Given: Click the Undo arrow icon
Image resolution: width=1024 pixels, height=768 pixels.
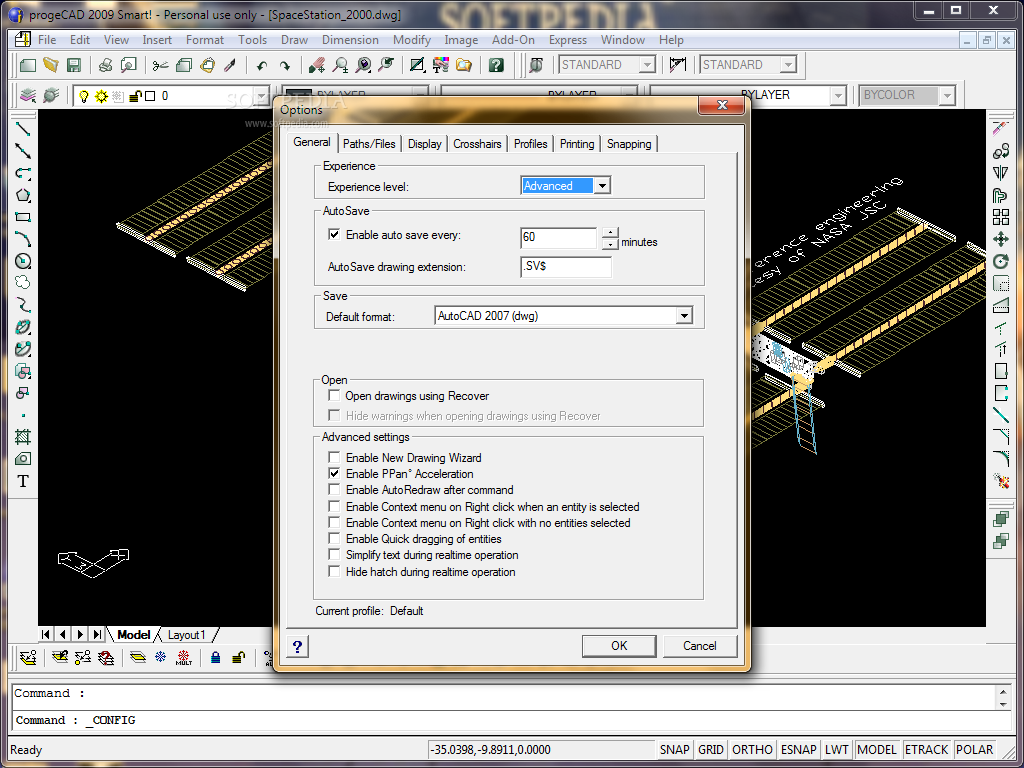Looking at the screenshot, I should pyautogui.click(x=262, y=65).
